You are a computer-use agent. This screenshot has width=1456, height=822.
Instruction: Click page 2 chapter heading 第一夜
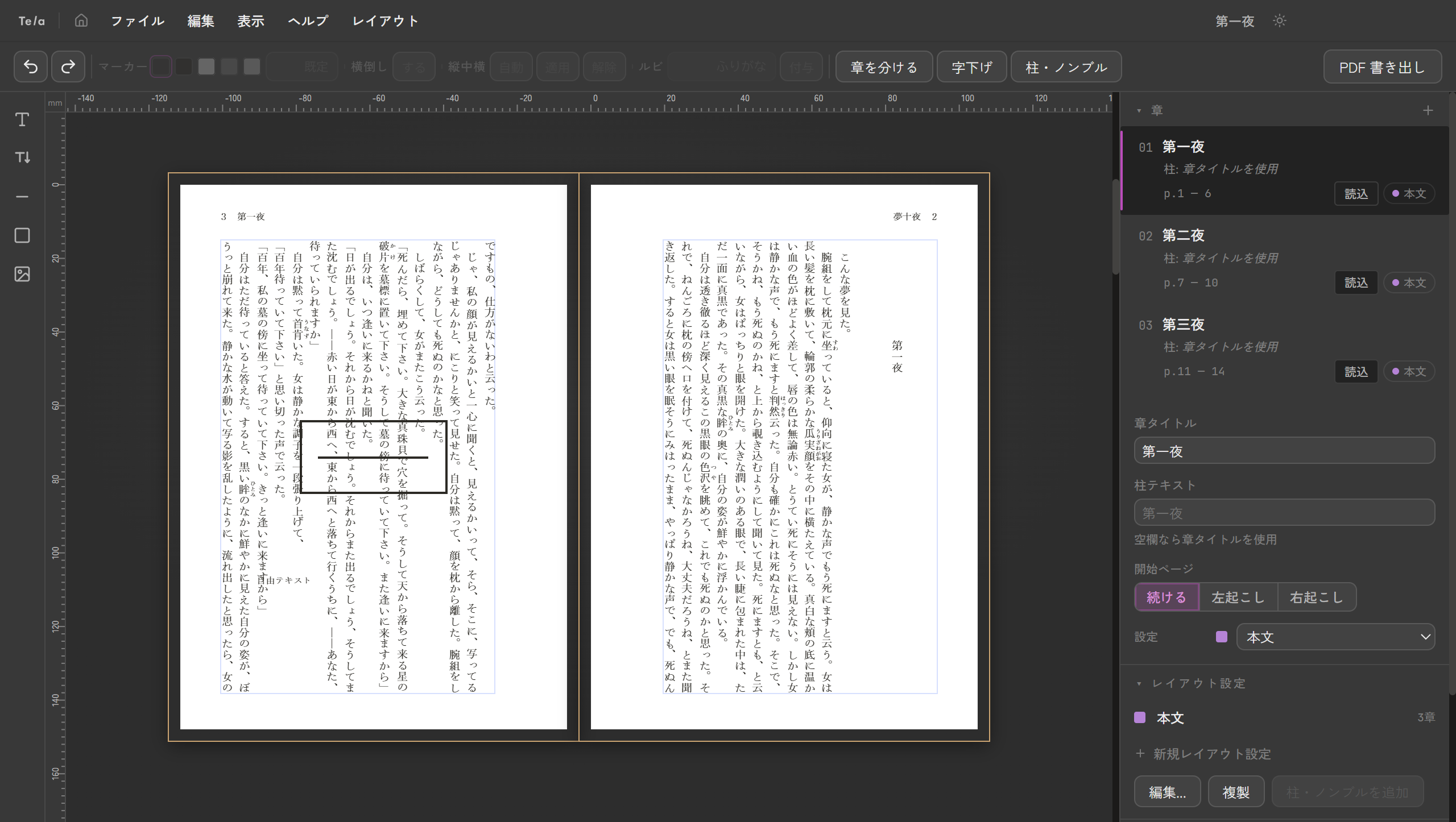coord(897,356)
